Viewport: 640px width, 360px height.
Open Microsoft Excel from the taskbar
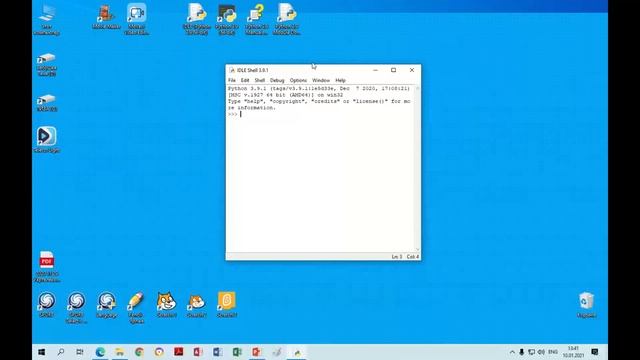237,352
